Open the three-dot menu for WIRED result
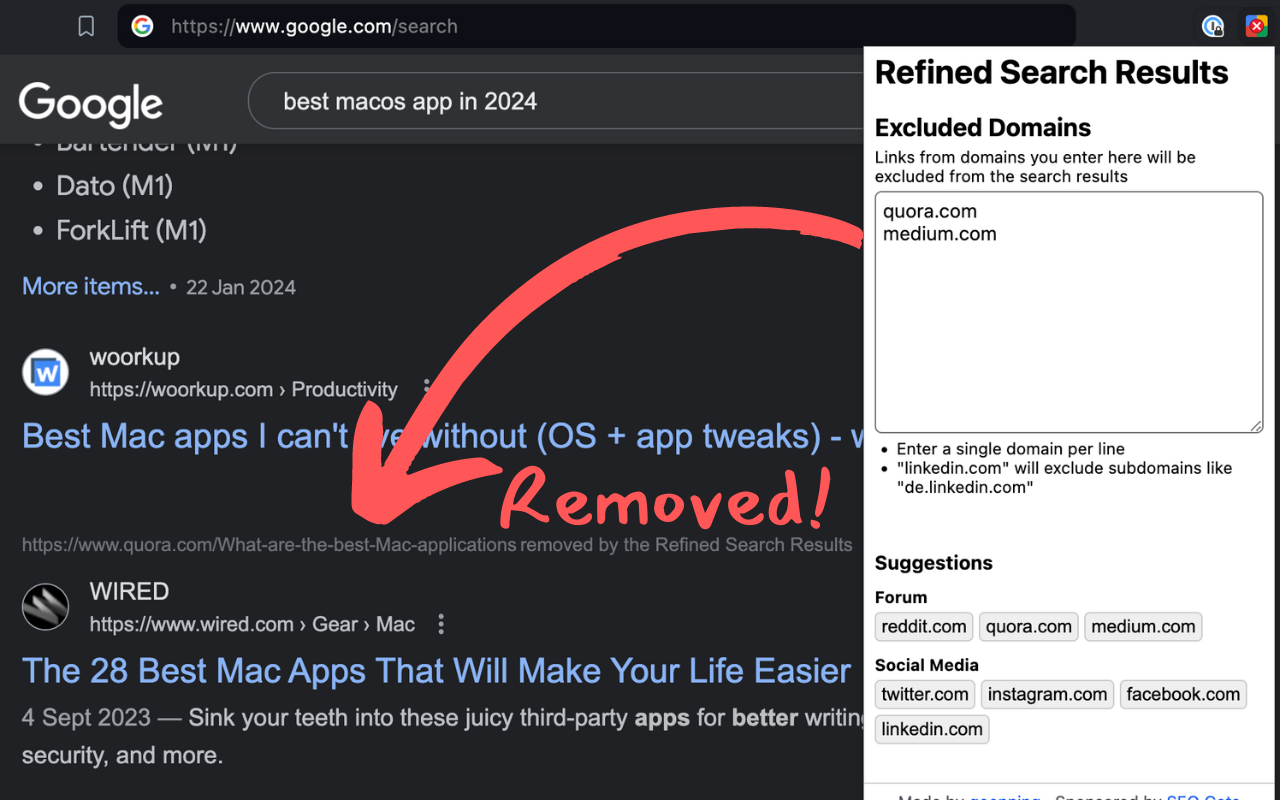 click(441, 625)
